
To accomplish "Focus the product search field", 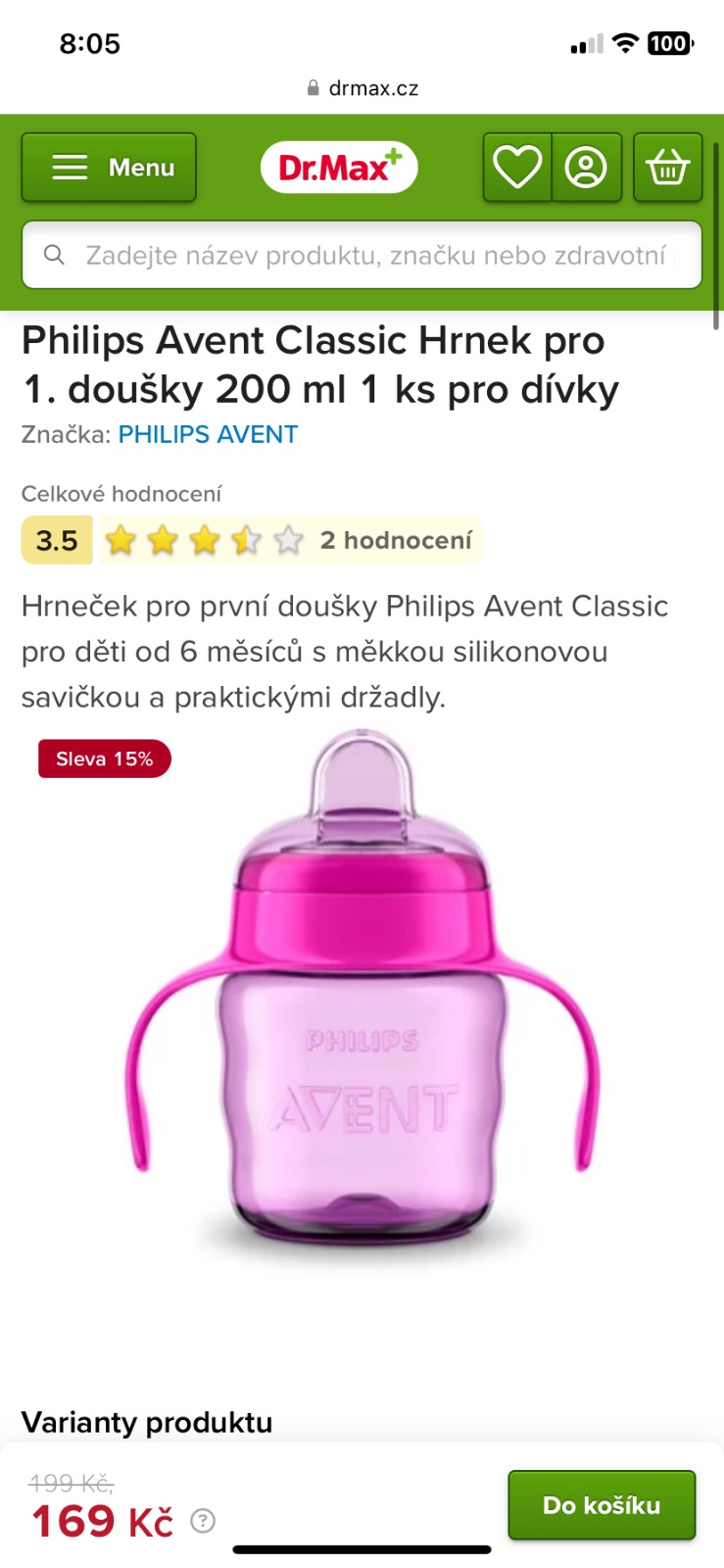I will point(362,255).
